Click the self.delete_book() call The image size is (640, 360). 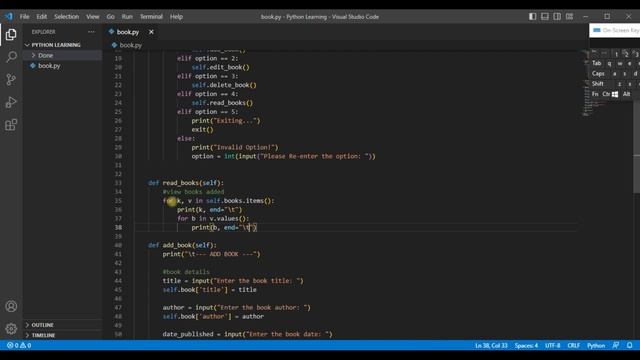coord(224,85)
